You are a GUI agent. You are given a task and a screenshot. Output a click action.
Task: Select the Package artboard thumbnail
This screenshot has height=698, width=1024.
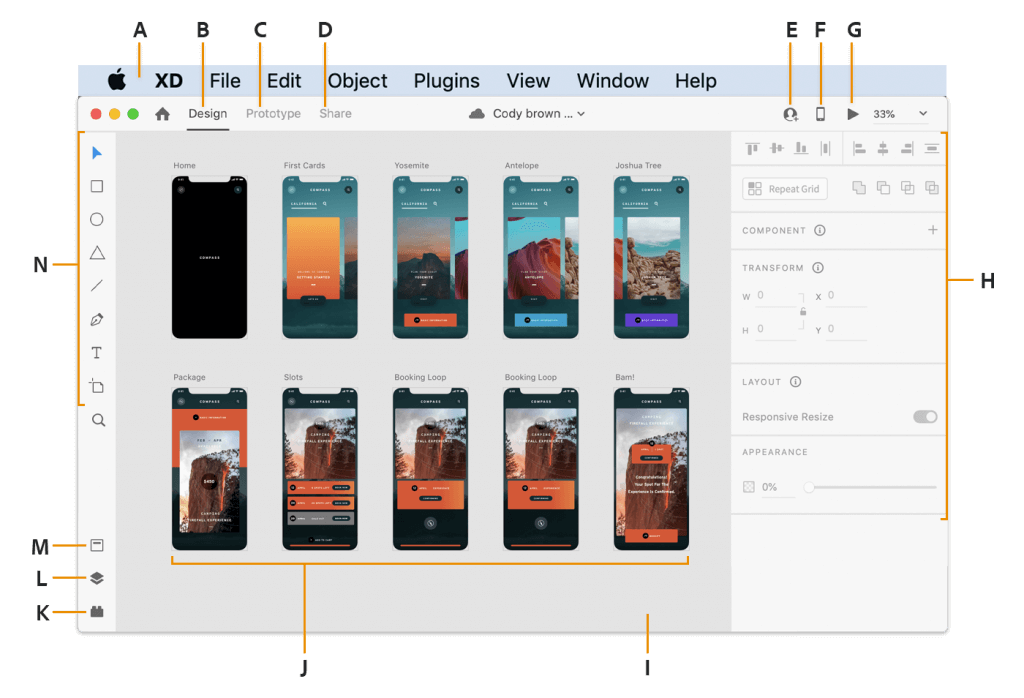(x=209, y=469)
